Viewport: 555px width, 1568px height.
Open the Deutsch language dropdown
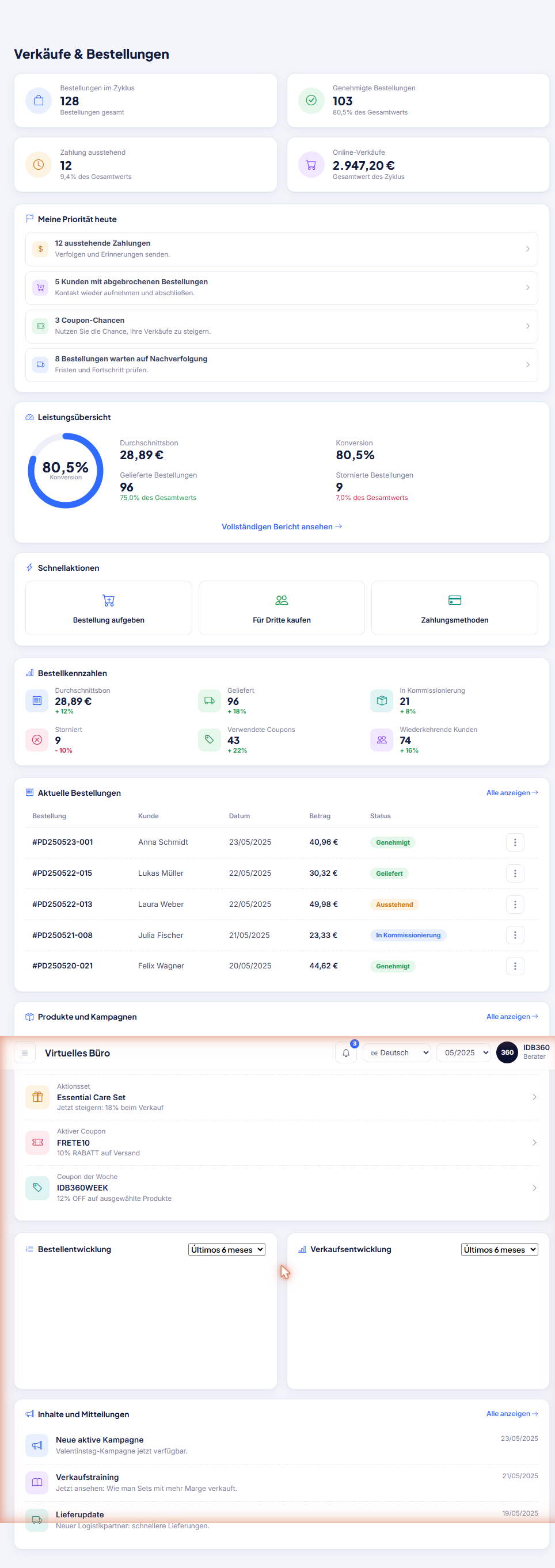click(x=397, y=1052)
